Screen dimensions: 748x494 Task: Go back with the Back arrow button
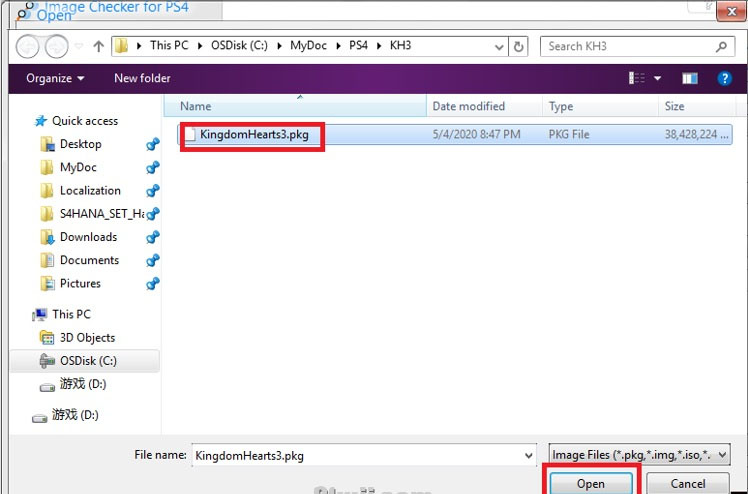pyautogui.click(x=27, y=46)
